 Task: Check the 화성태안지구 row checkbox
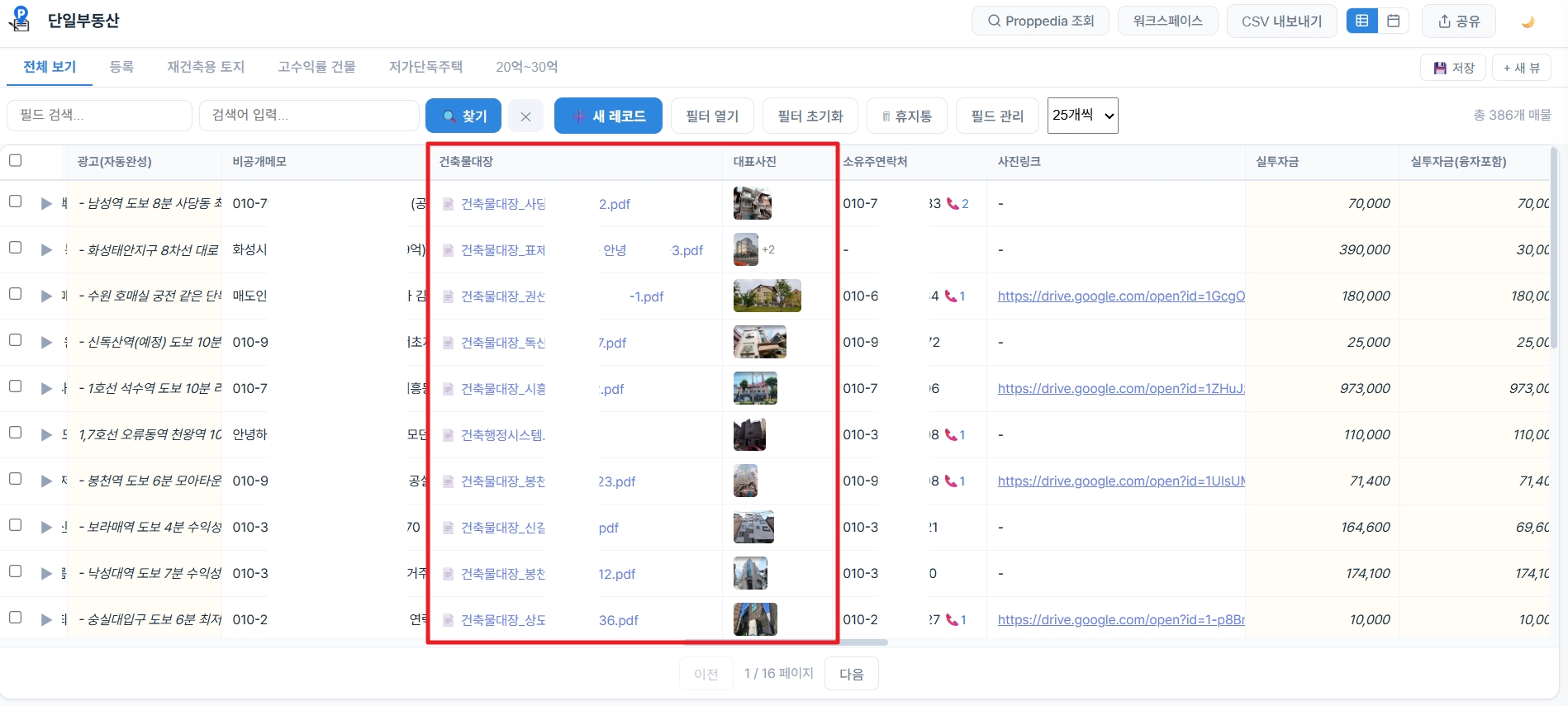15,248
